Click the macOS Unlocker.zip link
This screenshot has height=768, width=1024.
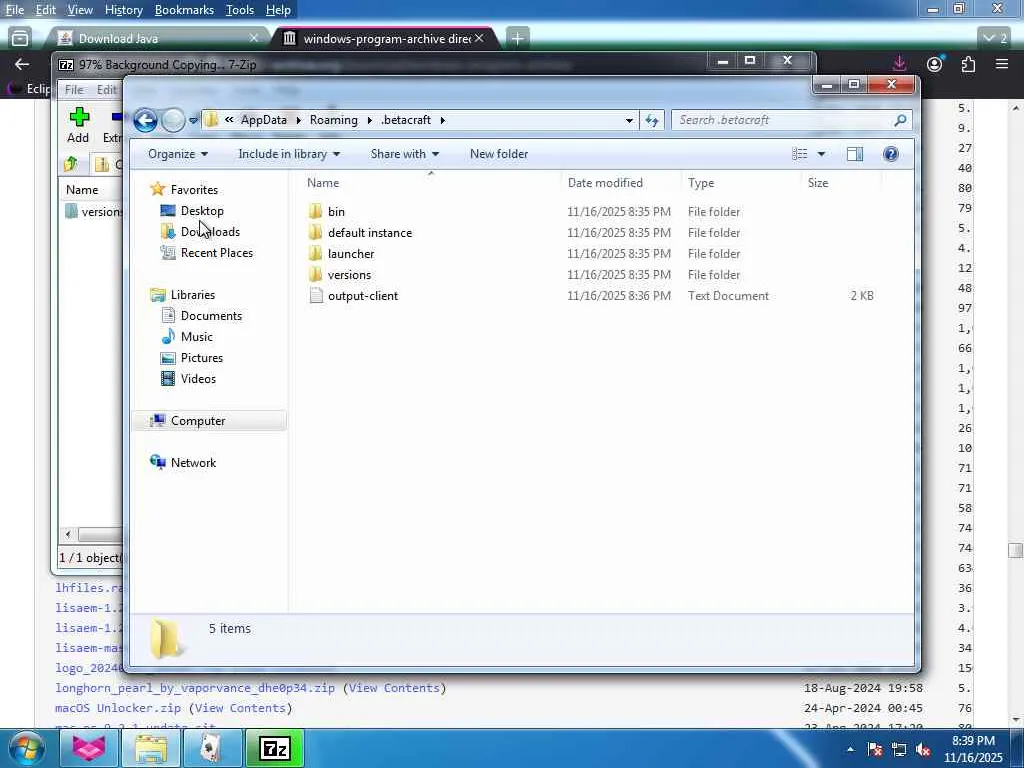[118, 708]
